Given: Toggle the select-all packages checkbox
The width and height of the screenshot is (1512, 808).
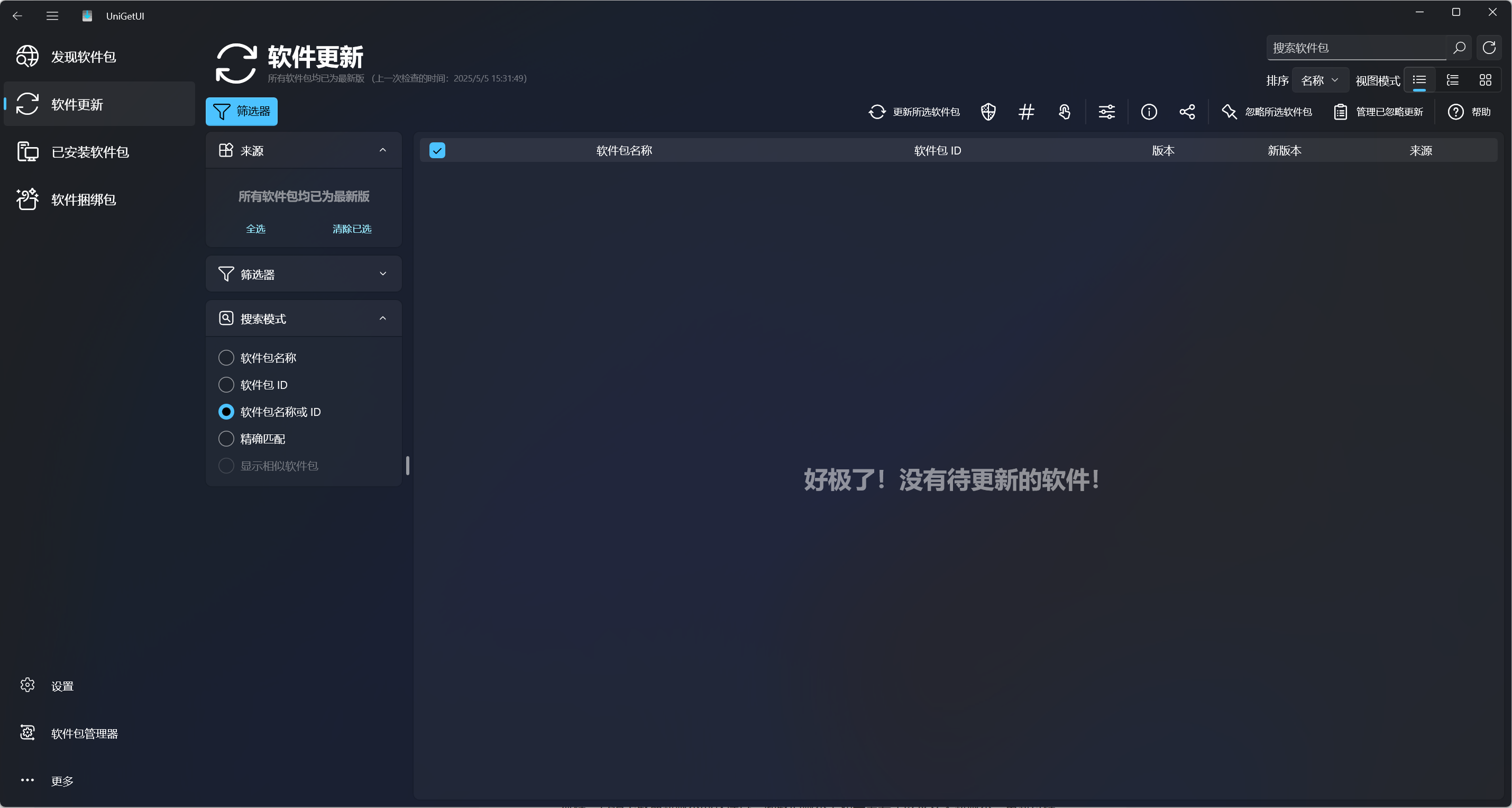Looking at the screenshot, I should [437, 150].
